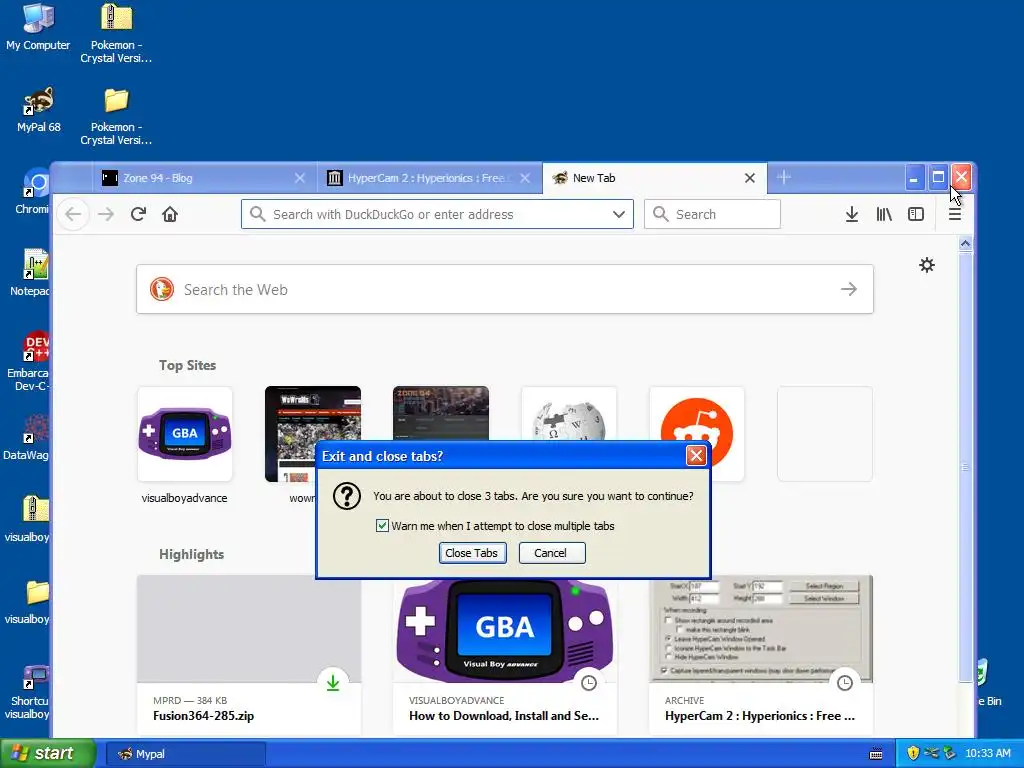The height and width of the screenshot is (768, 1024).
Task: Open the hamburger application menu
Action: 955,214
